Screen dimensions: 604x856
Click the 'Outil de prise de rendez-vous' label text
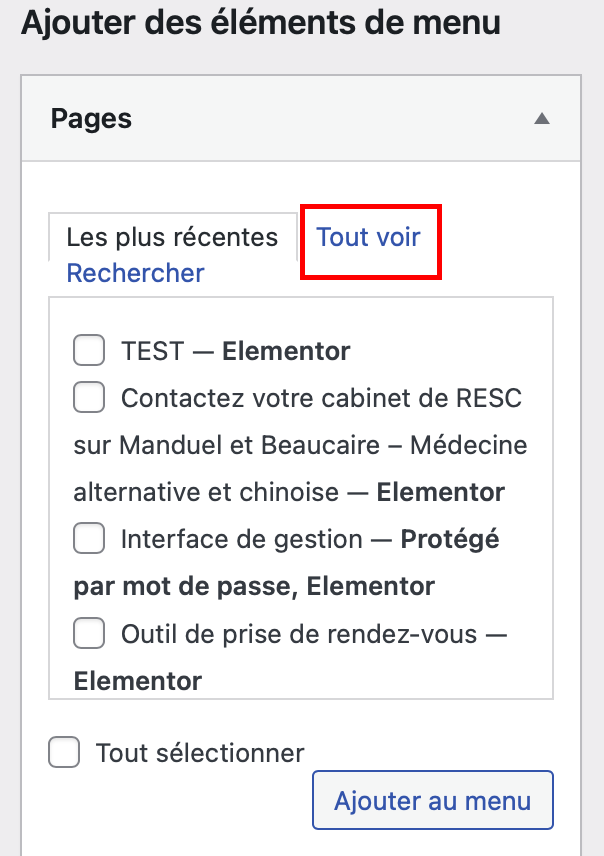point(299,634)
